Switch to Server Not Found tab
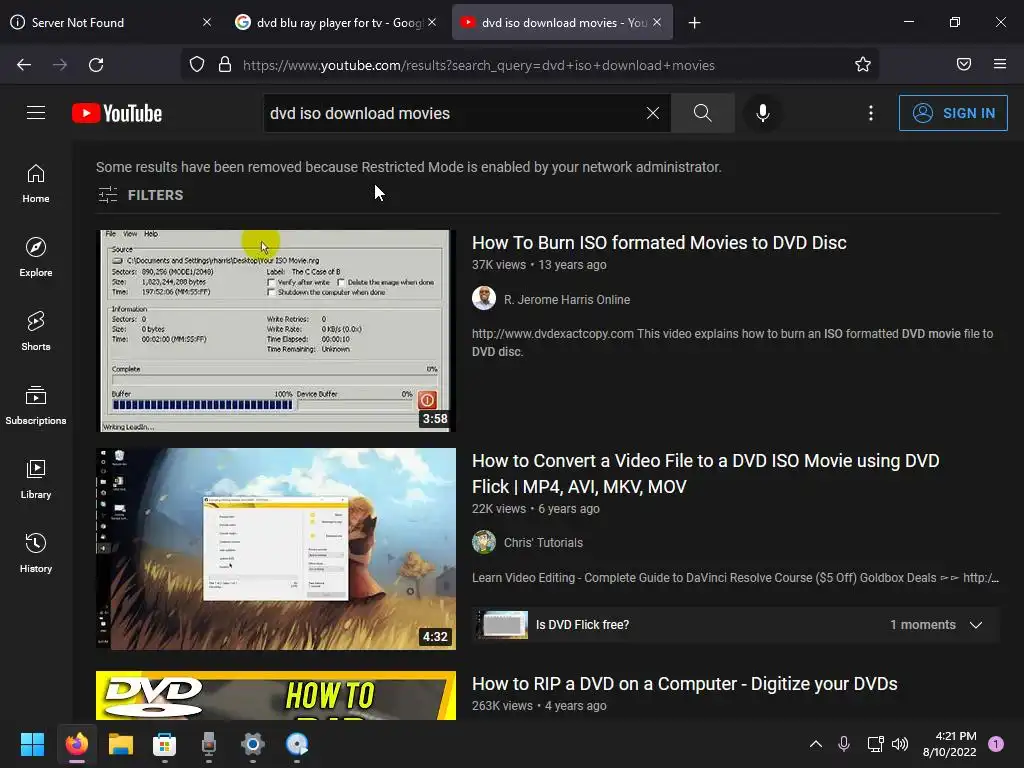Image resolution: width=1024 pixels, height=768 pixels. [103, 23]
